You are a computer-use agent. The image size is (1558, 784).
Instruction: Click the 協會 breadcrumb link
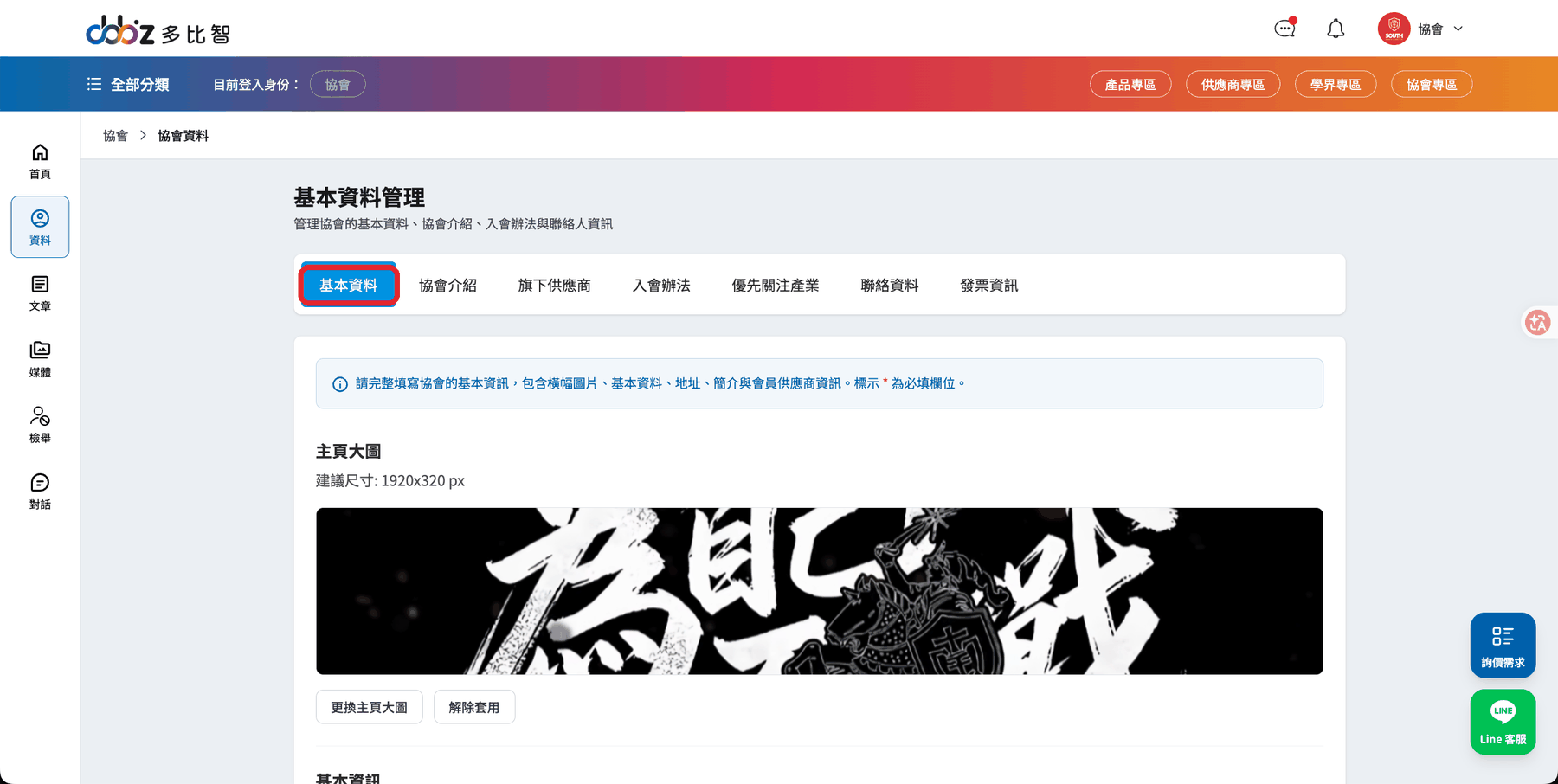point(115,136)
